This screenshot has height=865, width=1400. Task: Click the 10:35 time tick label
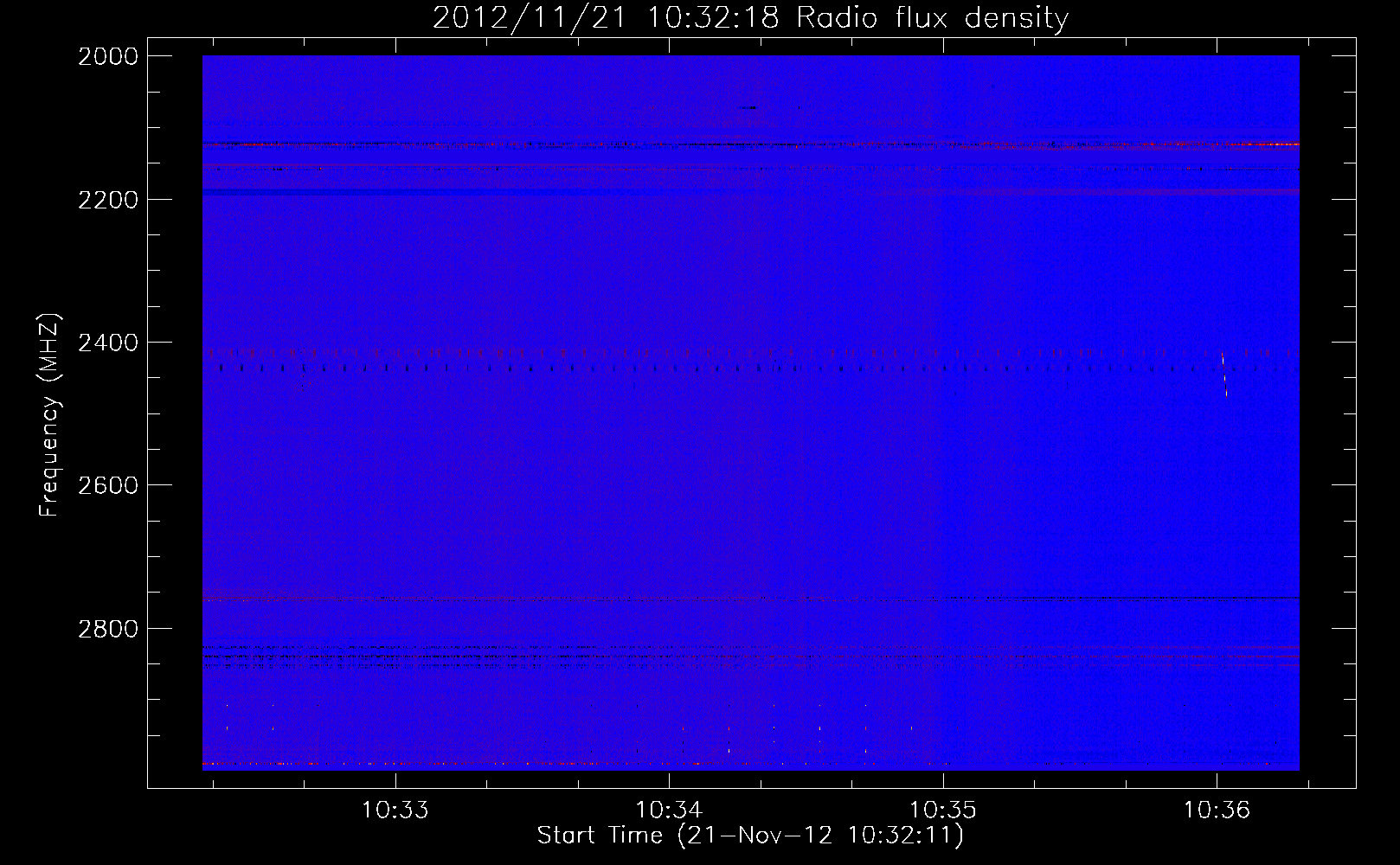942,811
